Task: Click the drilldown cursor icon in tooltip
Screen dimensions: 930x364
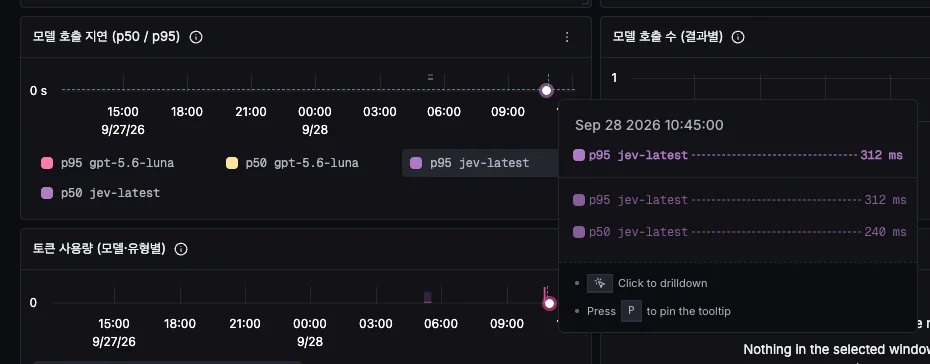Action: pyautogui.click(x=600, y=283)
